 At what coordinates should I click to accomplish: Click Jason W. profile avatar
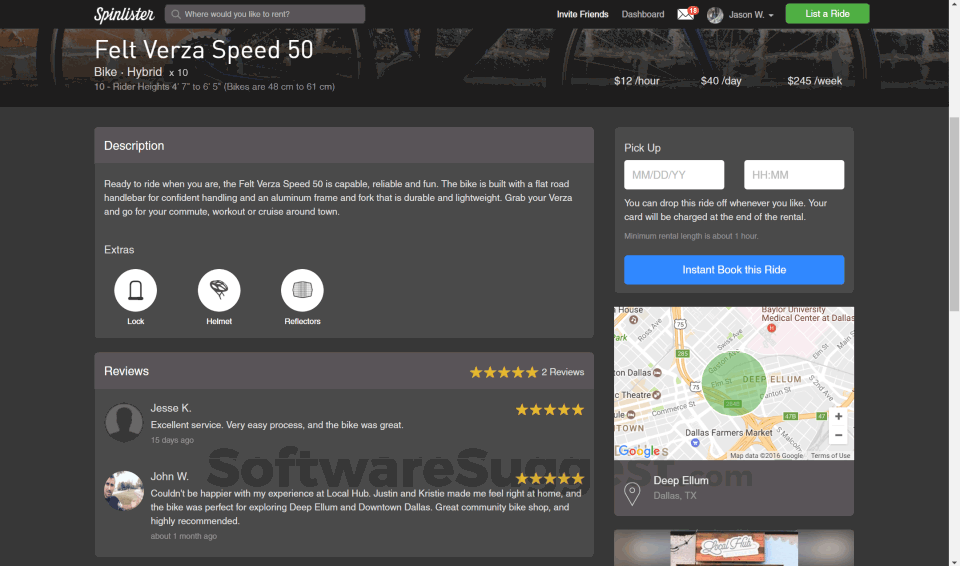(x=714, y=15)
